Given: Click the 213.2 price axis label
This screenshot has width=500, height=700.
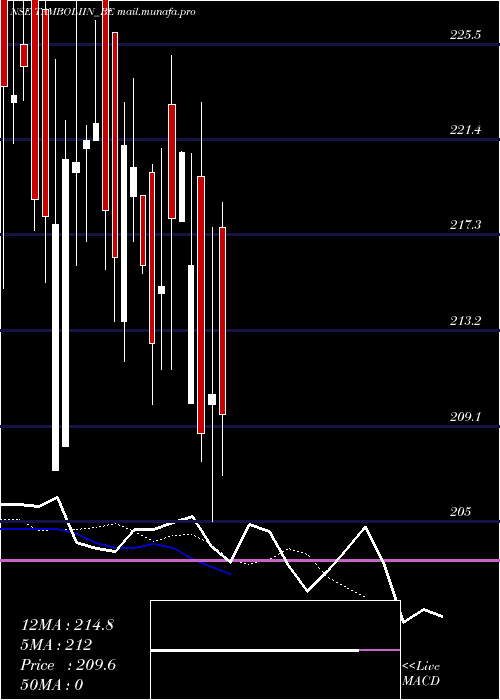Looking at the screenshot, I should [x=465, y=321].
